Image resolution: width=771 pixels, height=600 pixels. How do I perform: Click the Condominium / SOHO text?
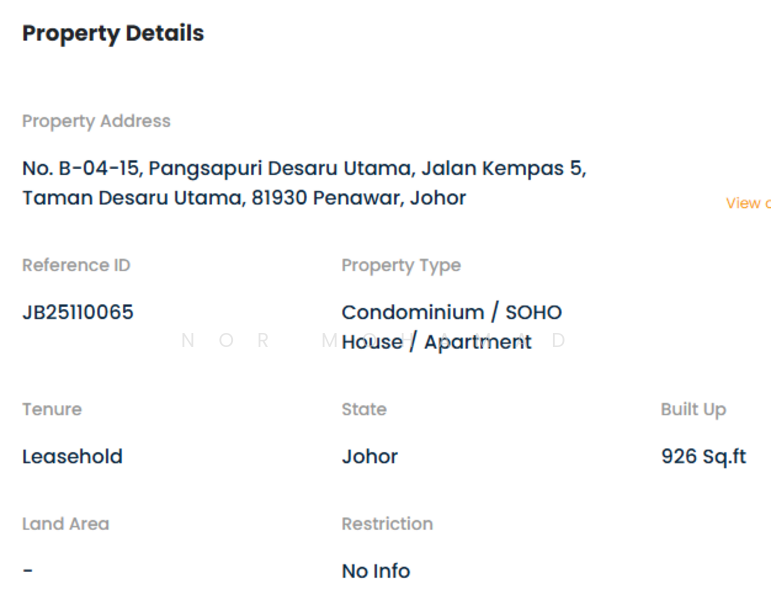[452, 312]
